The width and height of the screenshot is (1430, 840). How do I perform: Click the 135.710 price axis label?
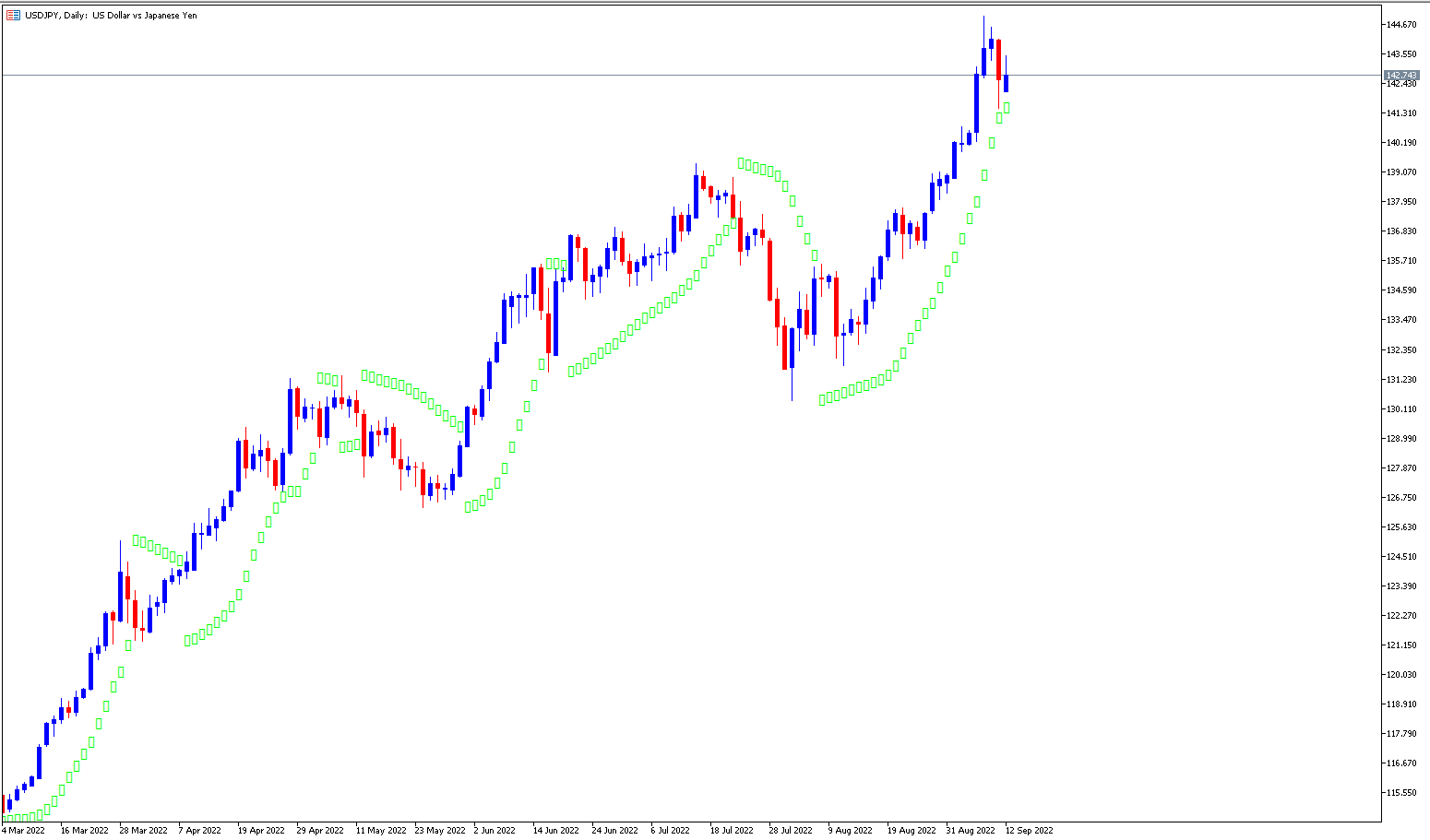1401,260
